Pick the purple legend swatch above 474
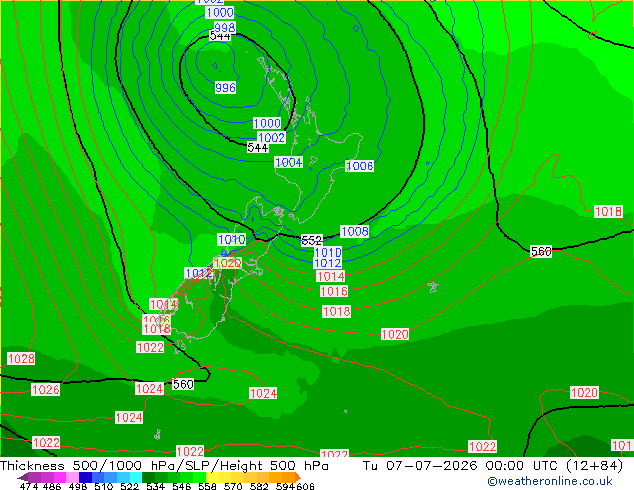Viewport: 634px width, 490px height. click(x=34, y=477)
